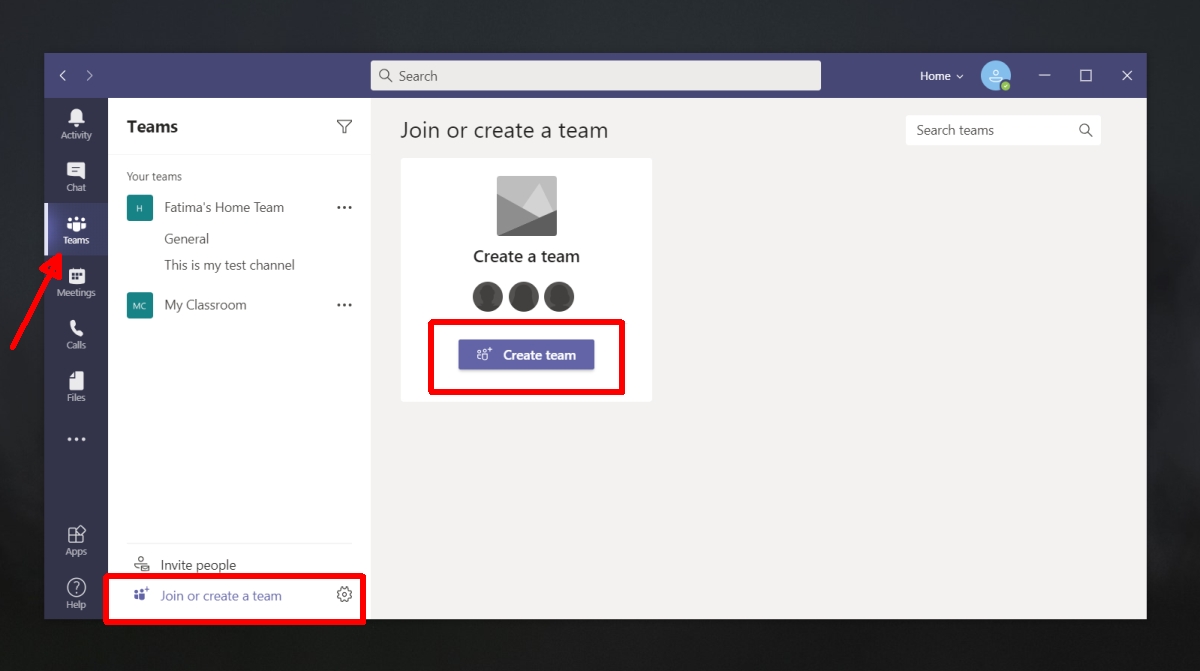The image size is (1200, 671).
Task: Click the Search teams input field
Action: point(1003,130)
